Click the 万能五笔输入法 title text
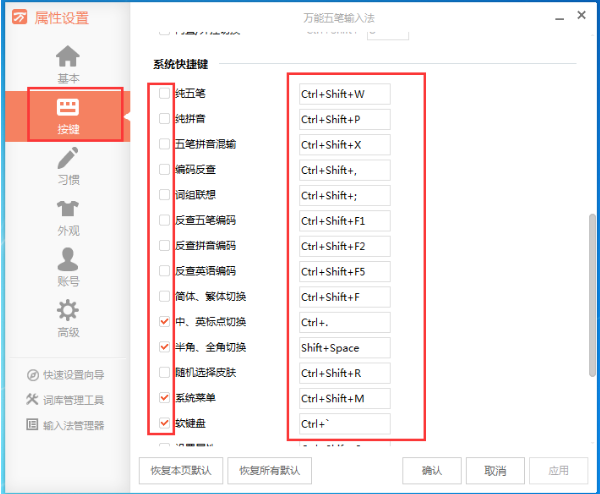Viewport: 600px width, 494px height. coord(339,18)
